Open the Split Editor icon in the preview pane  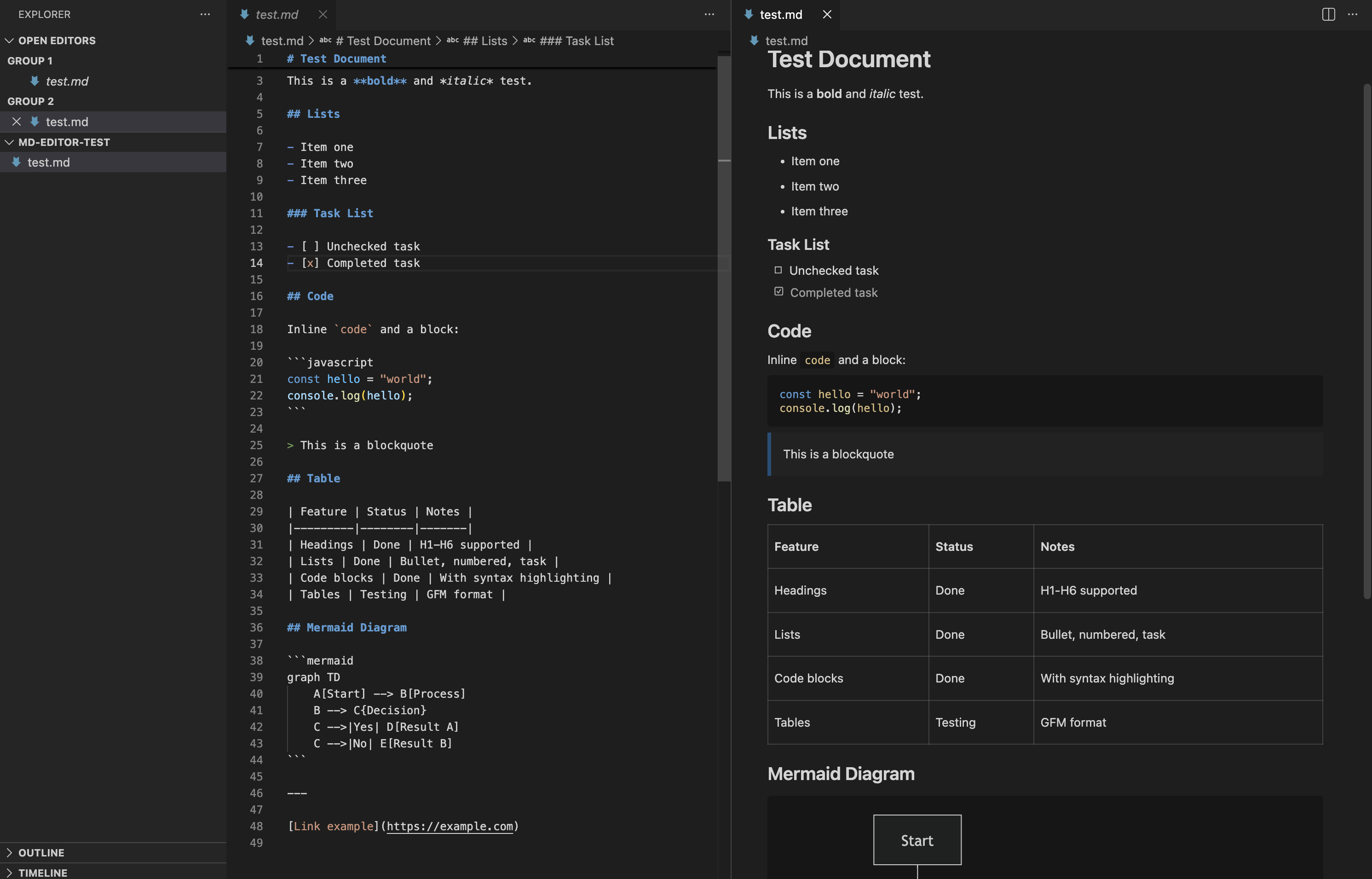pos(1329,14)
